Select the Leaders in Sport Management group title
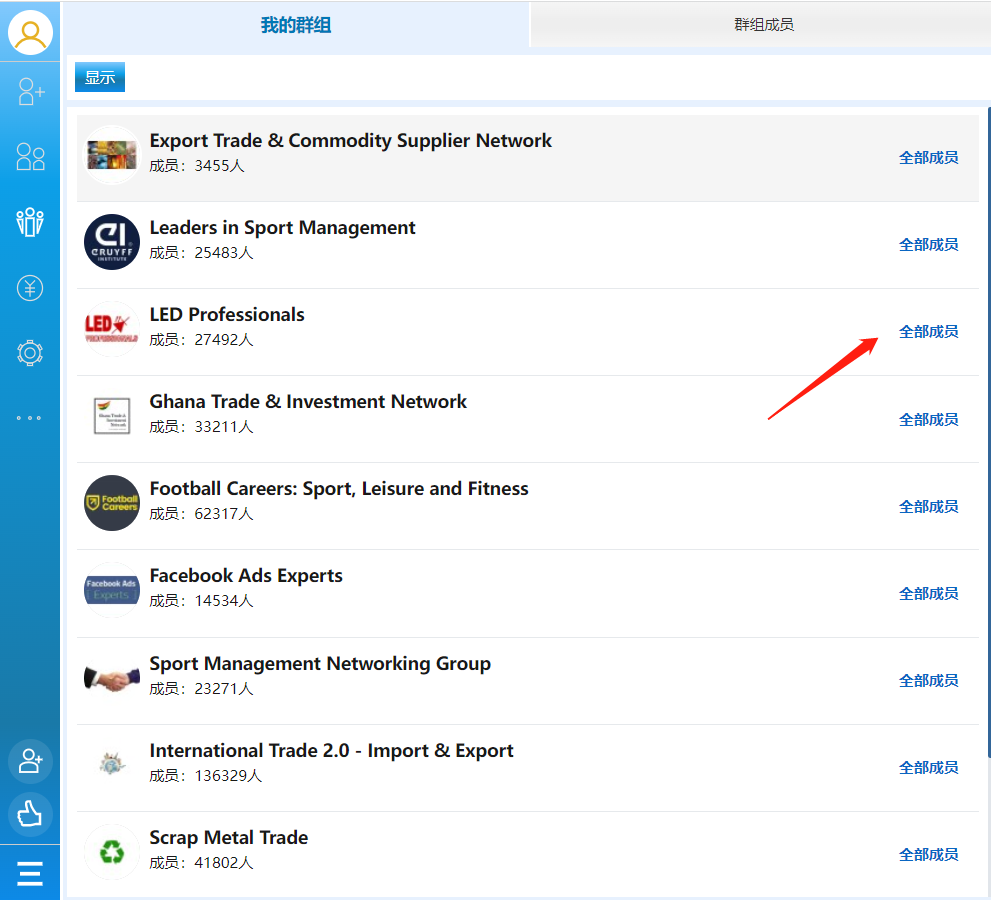The width and height of the screenshot is (991, 900). (282, 228)
